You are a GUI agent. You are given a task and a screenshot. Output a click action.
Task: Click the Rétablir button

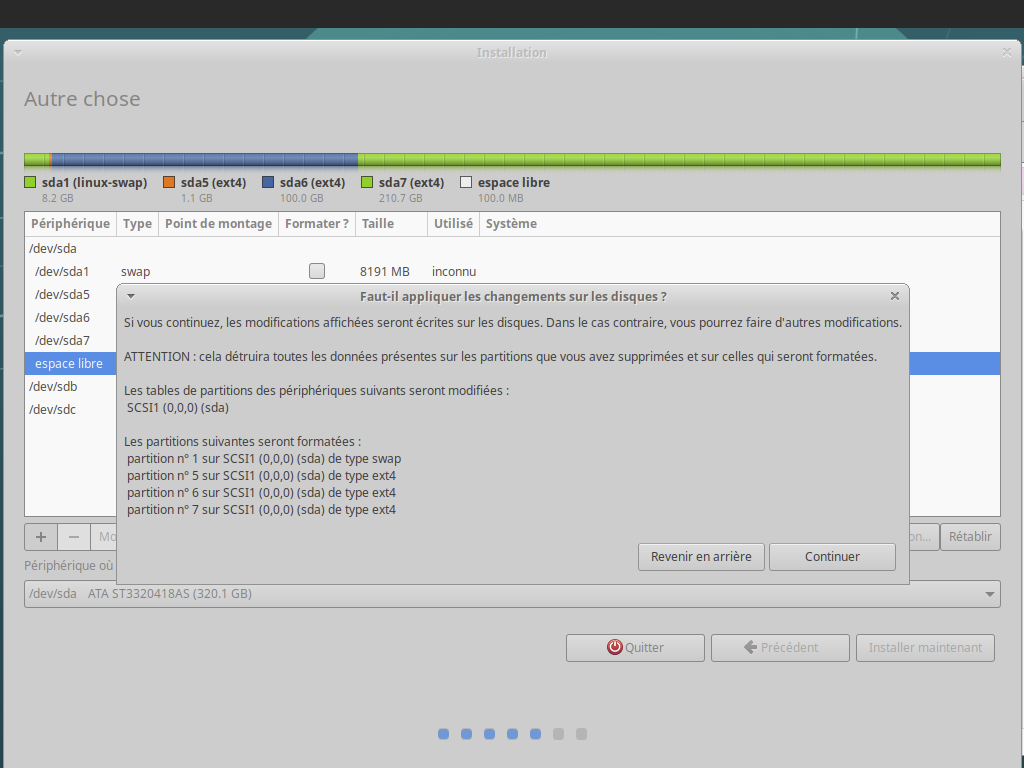pos(970,537)
